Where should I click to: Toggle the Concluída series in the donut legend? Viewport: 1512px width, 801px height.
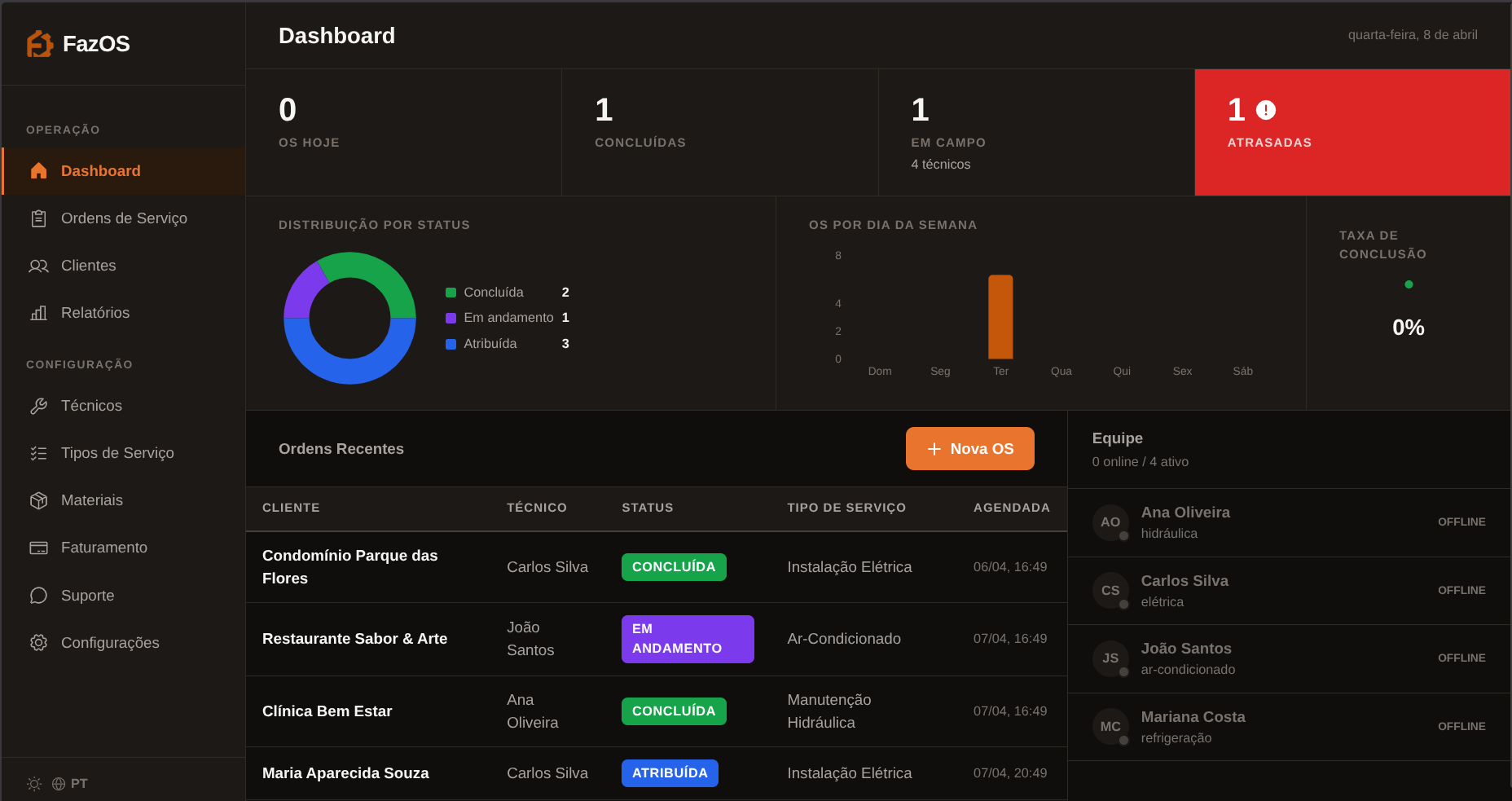(x=451, y=292)
